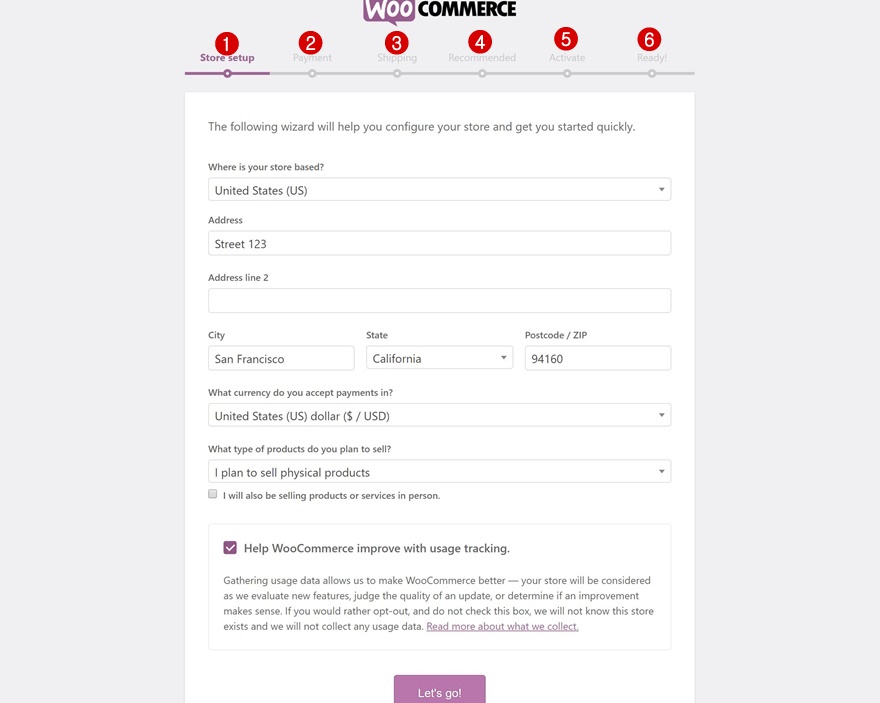This screenshot has width=880, height=703.
Task: Switch to Shipping step tab
Action: coord(397,59)
